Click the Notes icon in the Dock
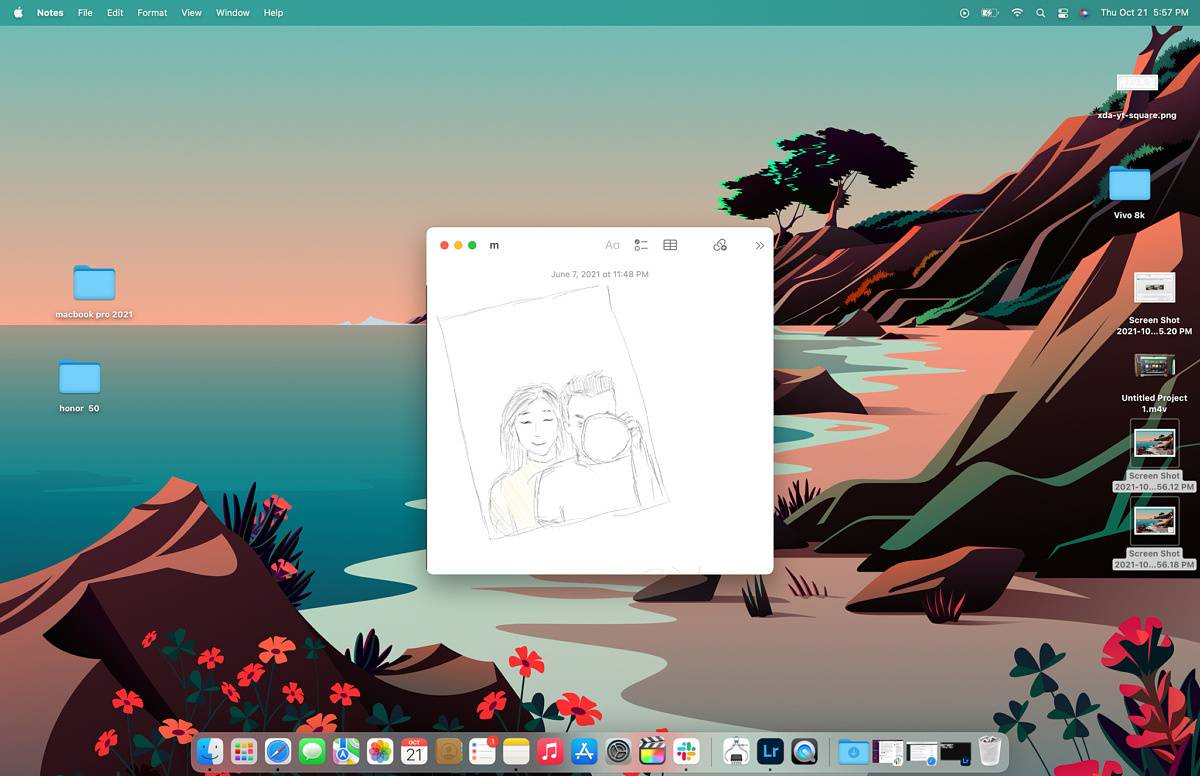Screen dimensions: 1200x776 pos(516,751)
